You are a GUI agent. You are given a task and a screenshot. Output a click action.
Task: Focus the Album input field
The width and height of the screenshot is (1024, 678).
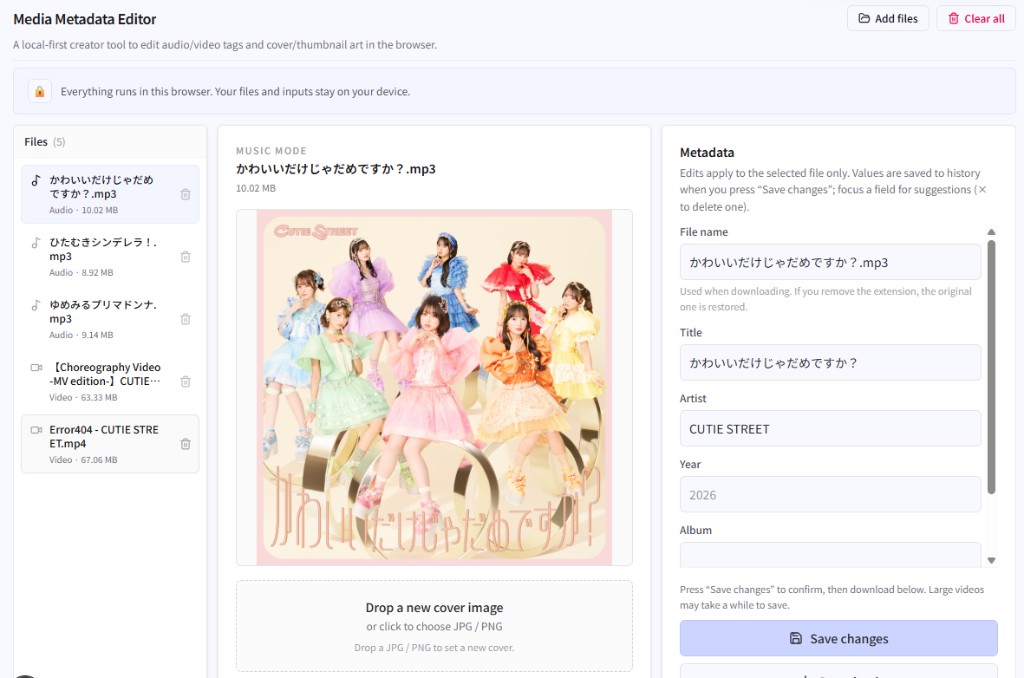click(x=830, y=555)
